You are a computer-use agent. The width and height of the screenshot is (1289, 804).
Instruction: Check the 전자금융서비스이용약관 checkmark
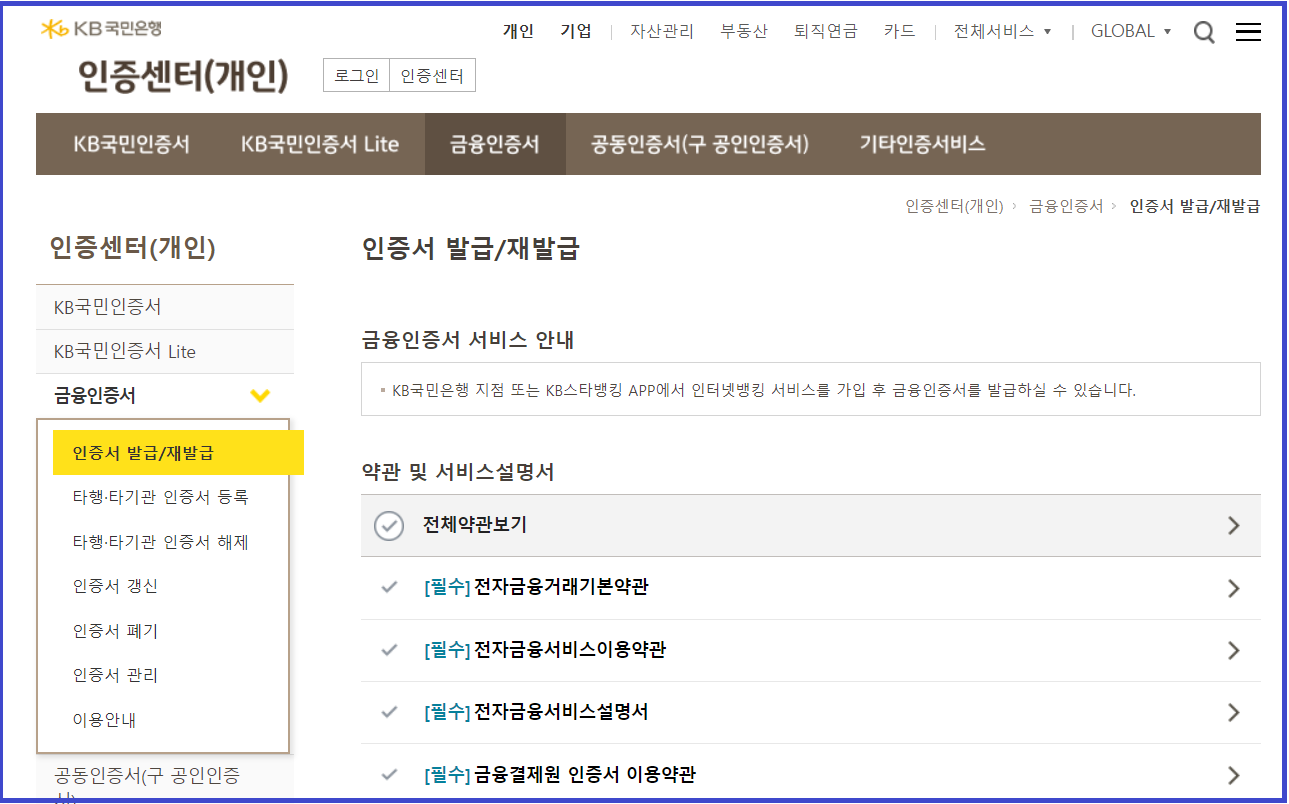(x=390, y=650)
